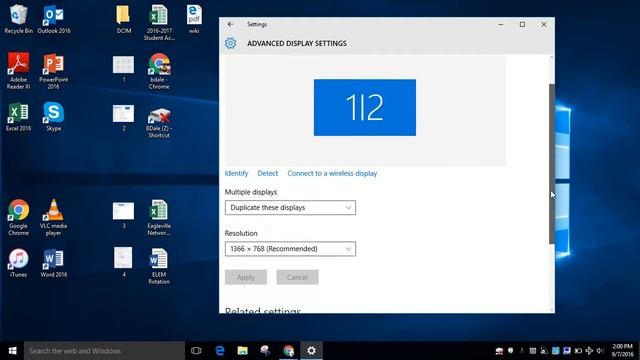The height and width of the screenshot is (360, 640).
Task: Click the Search the web and Windows box
Action: pyautogui.click(x=104, y=351)
